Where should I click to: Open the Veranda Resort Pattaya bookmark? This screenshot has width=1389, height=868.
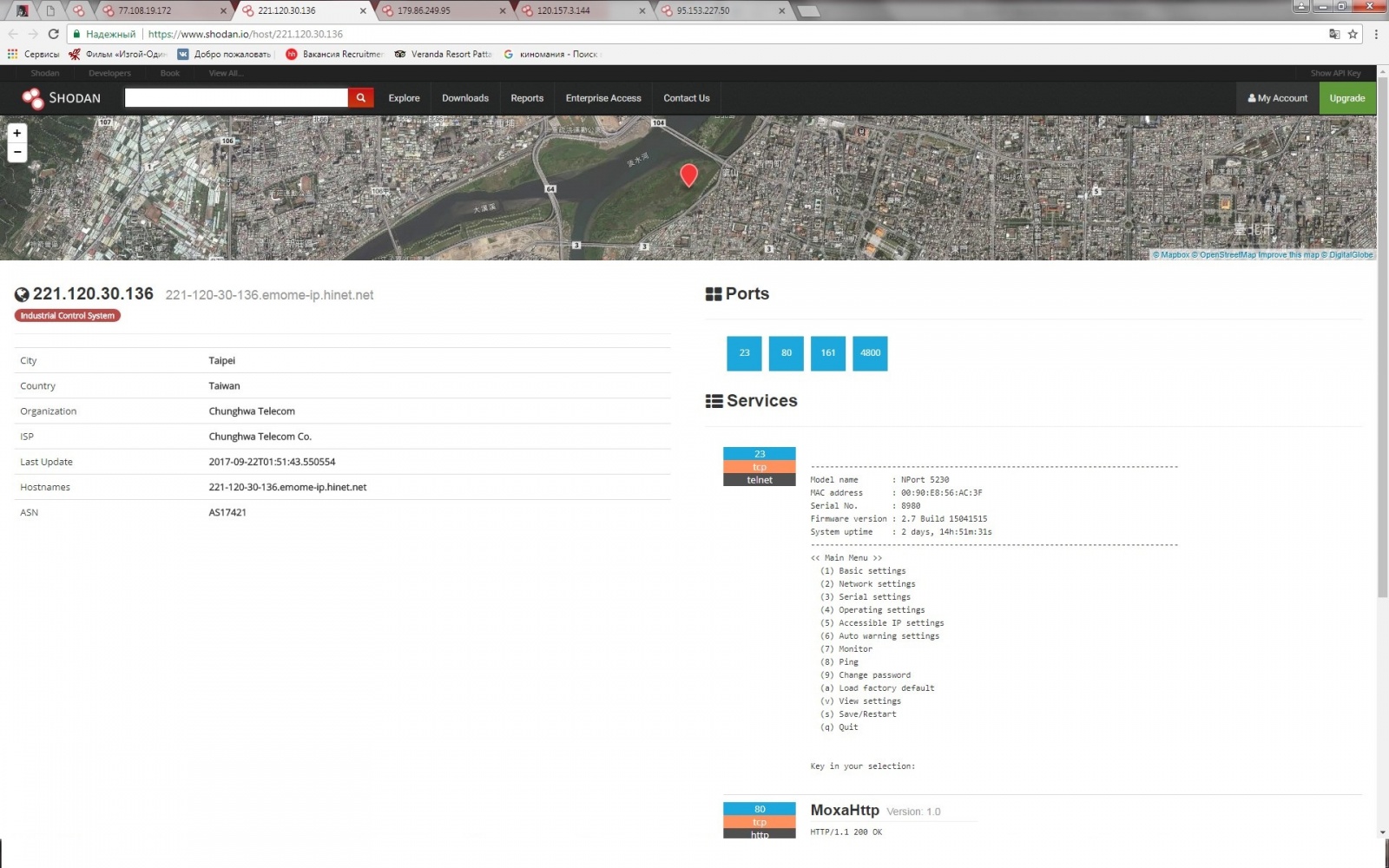[443, 54]
